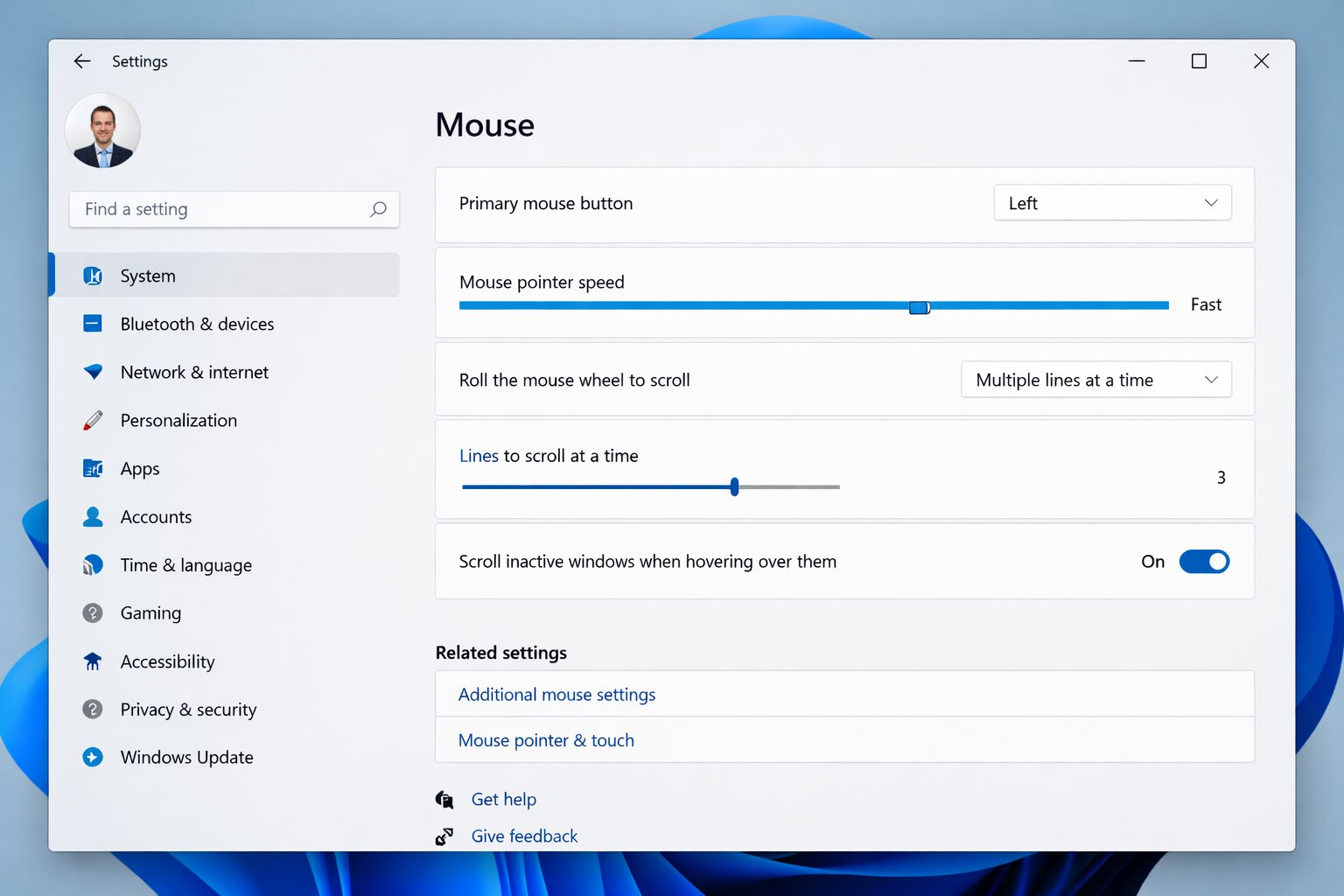Viewport: 1344px width, 896px height.
Task: Click the Network & internet icon
Action: pyautogui.click(x=93, y=372)
